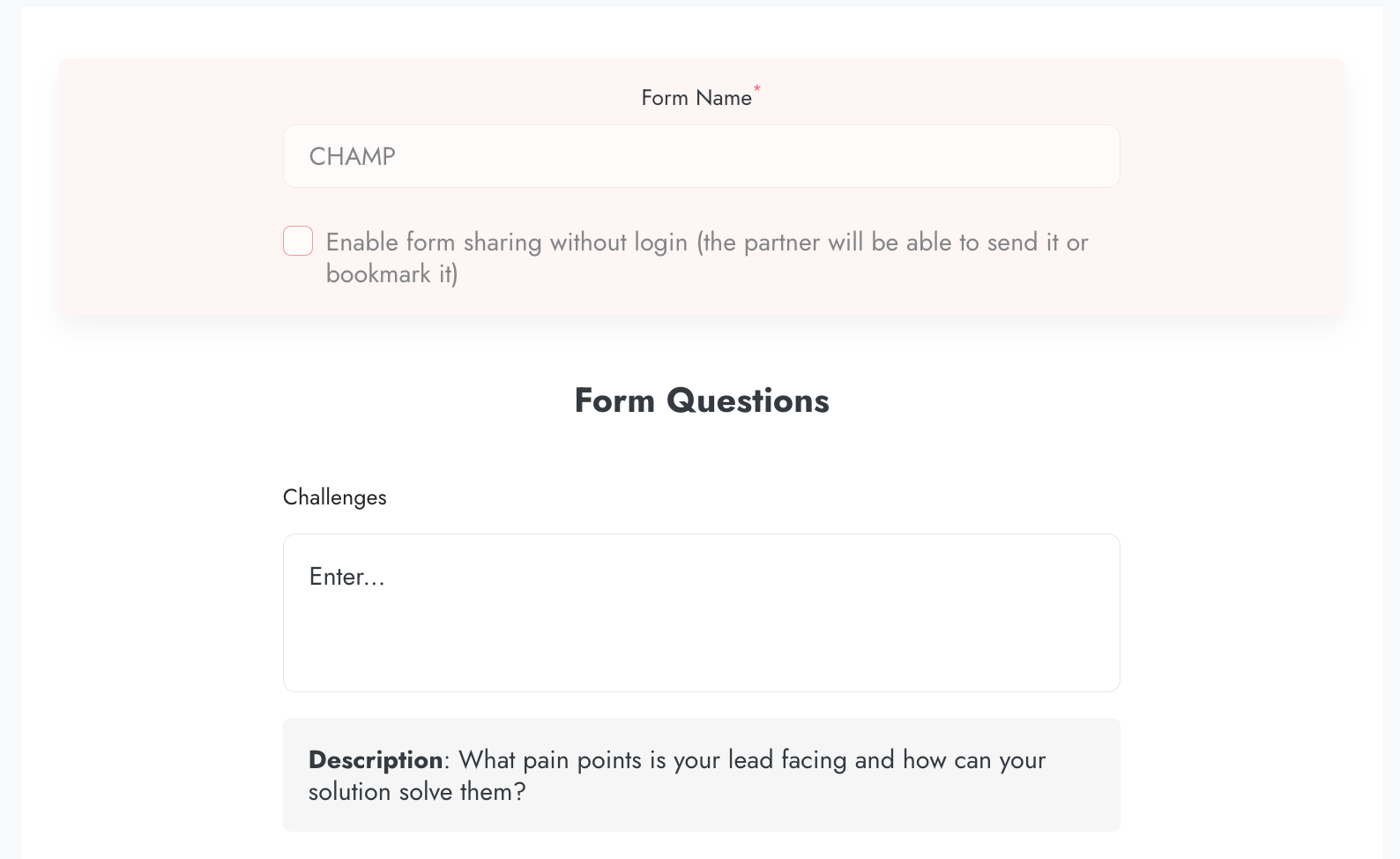Click the "Enter..." placeholder text

346,577
